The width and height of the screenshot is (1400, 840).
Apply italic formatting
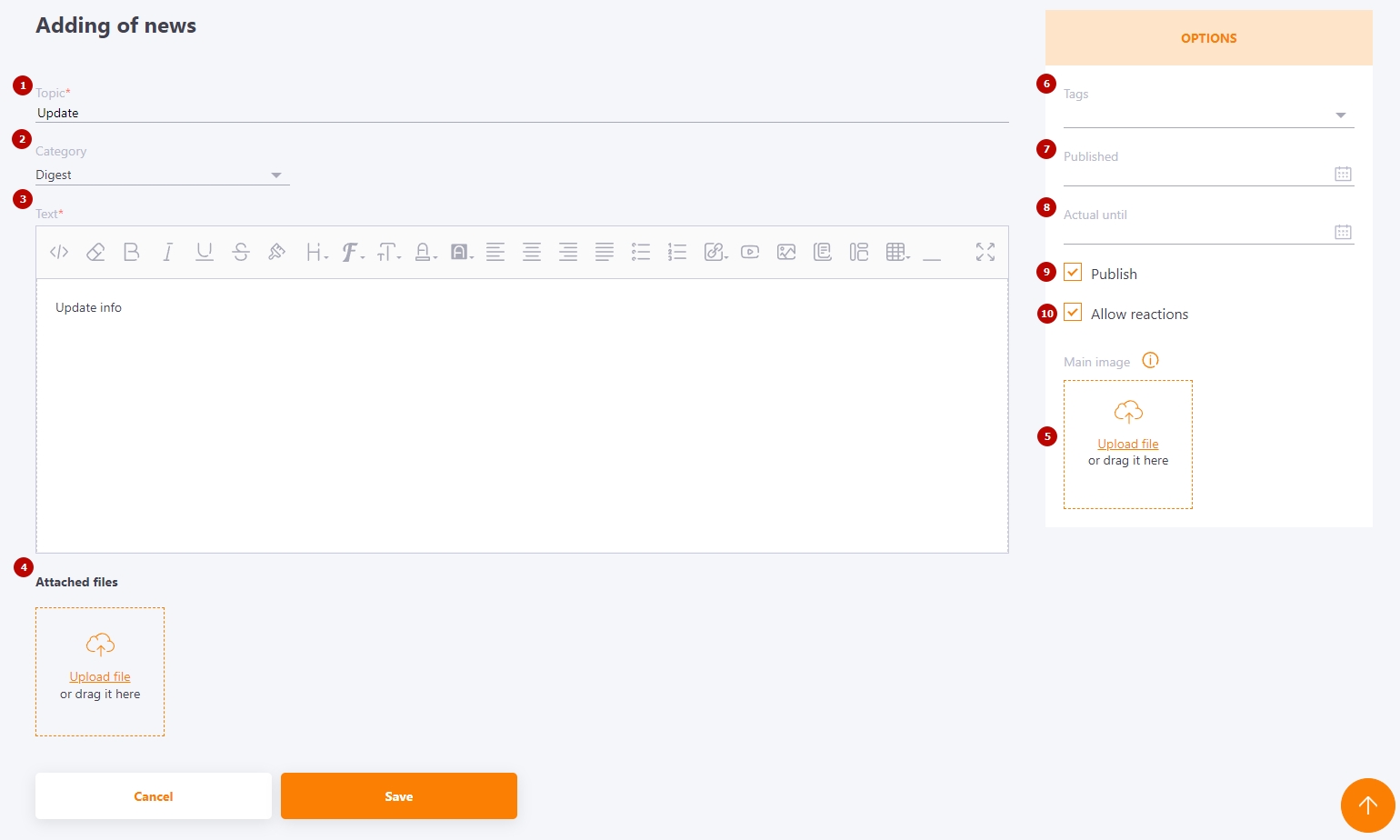(168, 252)
